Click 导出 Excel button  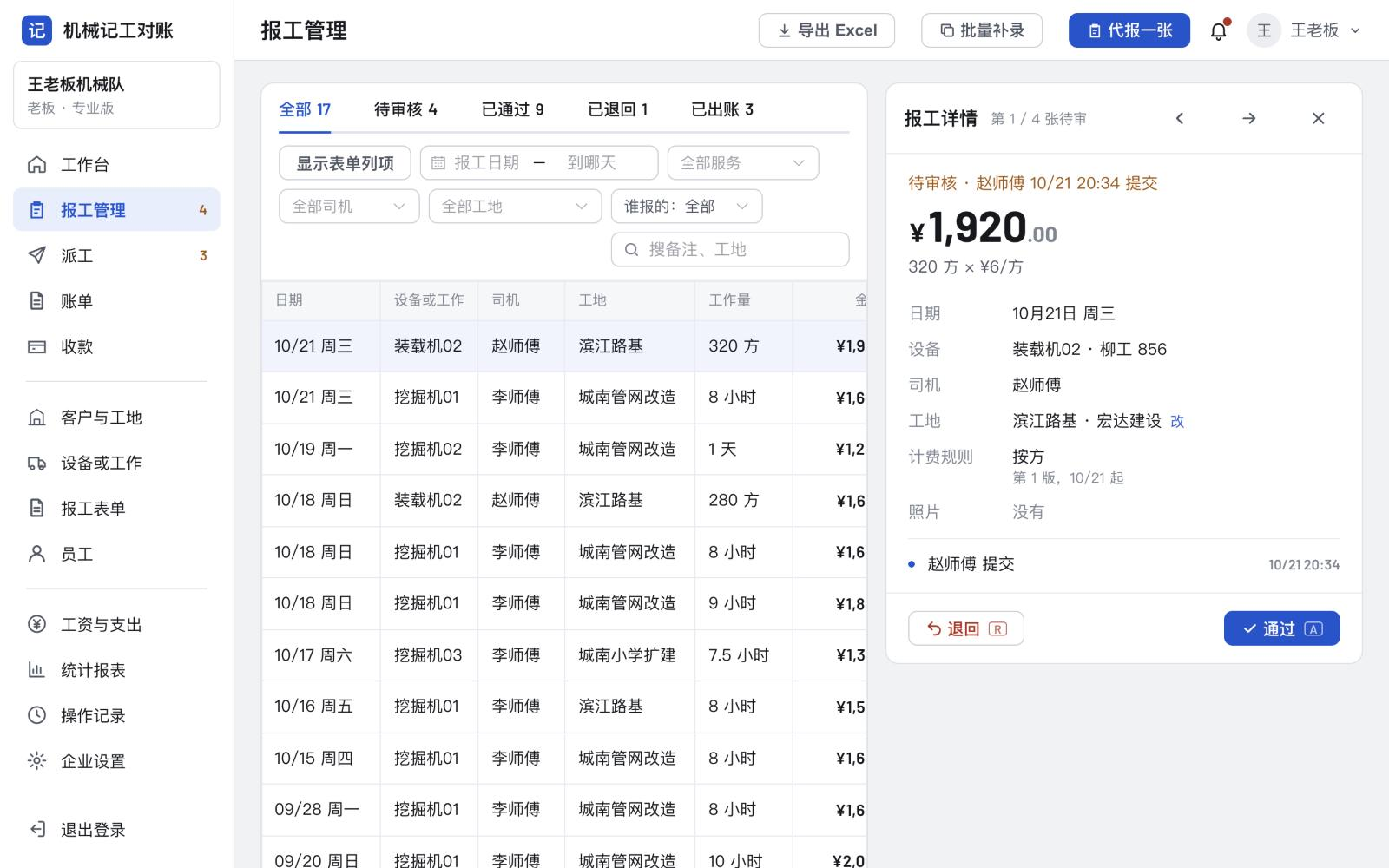point(826,30)
